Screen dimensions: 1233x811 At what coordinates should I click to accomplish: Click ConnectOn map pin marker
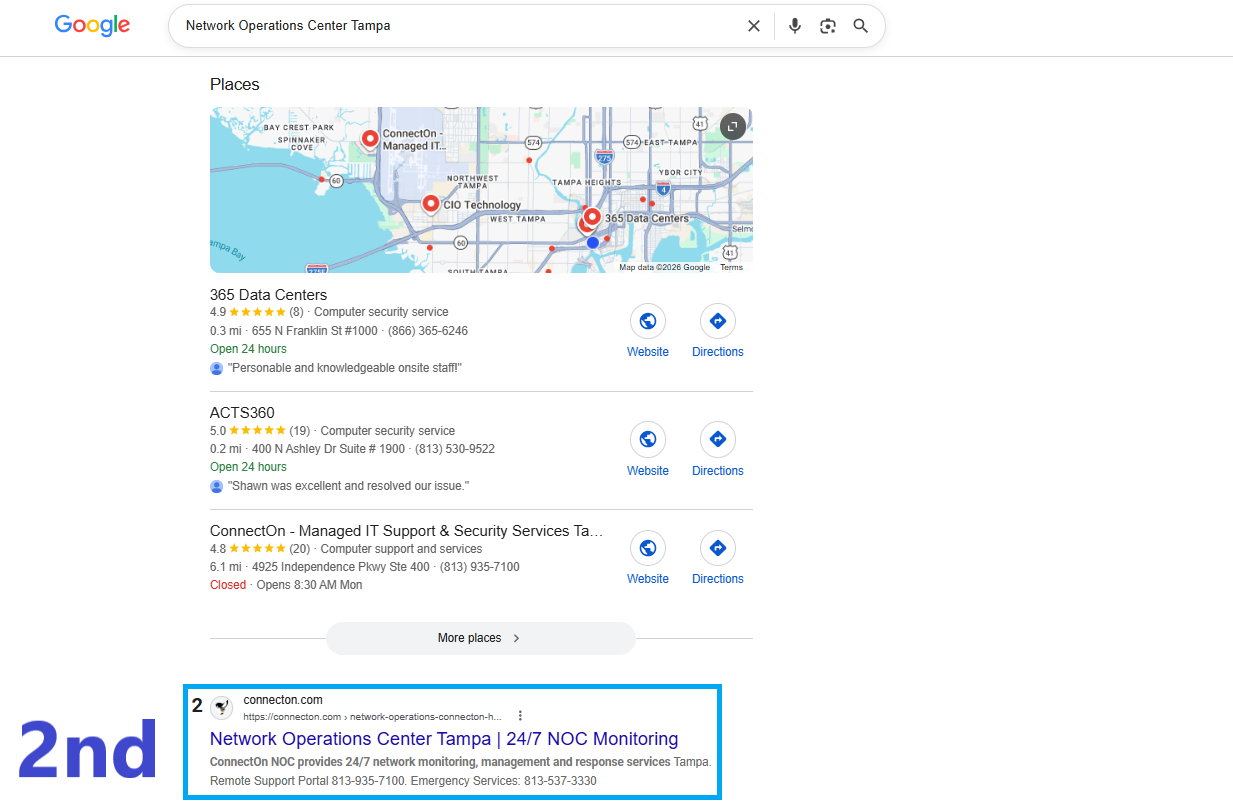coord(370,139)
